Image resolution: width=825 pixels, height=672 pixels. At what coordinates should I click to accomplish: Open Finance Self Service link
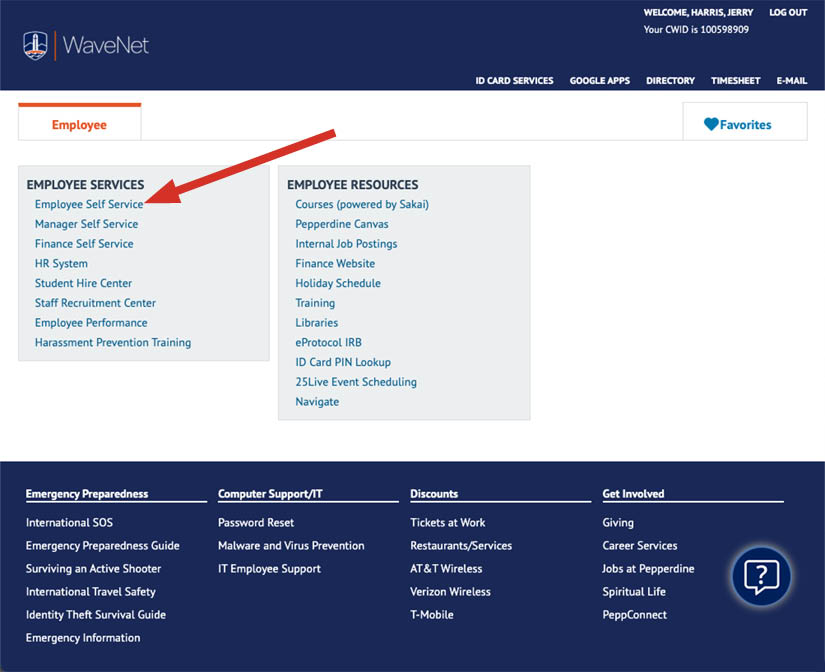[x=84, y=244]
